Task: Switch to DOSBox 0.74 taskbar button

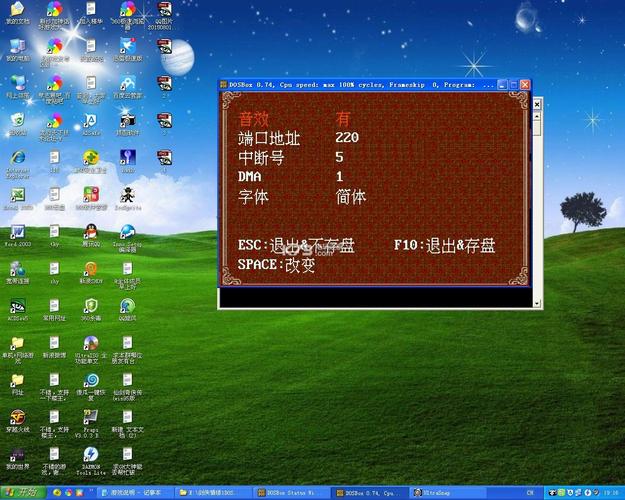Action: click(x=370, y=493)
